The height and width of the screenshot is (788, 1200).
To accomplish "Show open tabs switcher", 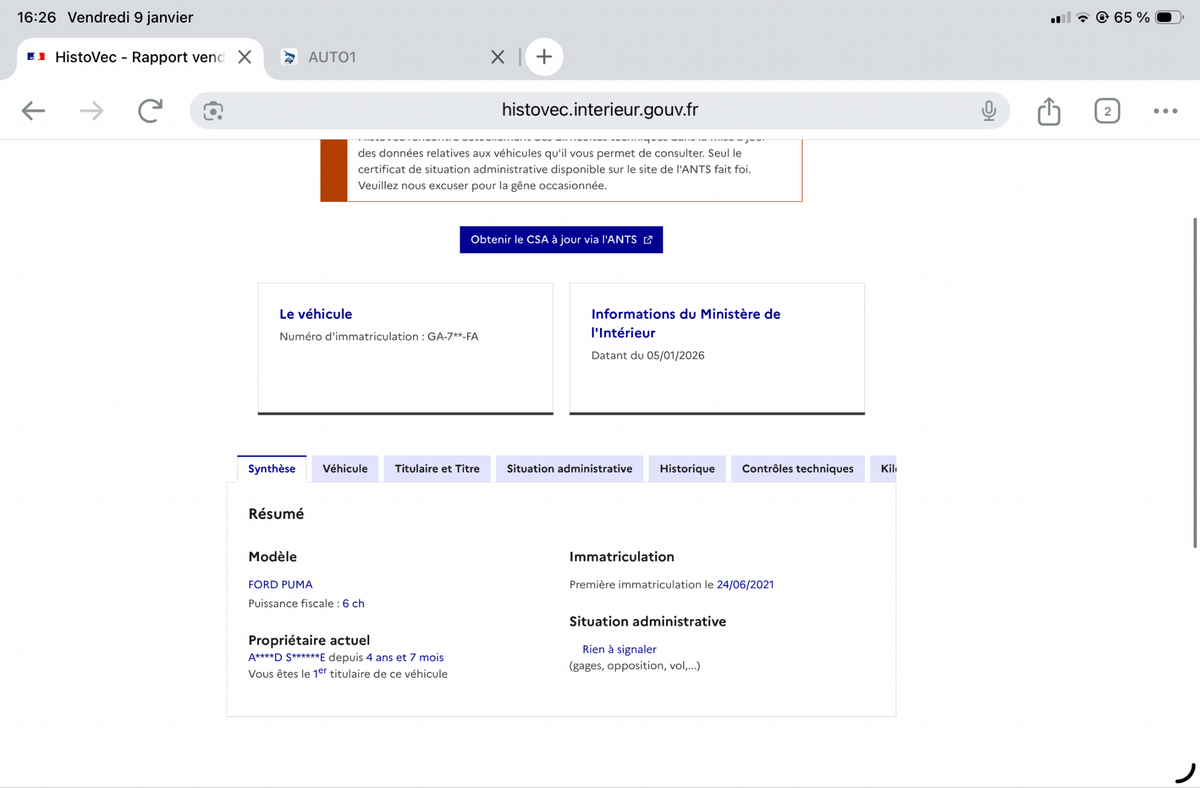I will tap(1106, 111).
